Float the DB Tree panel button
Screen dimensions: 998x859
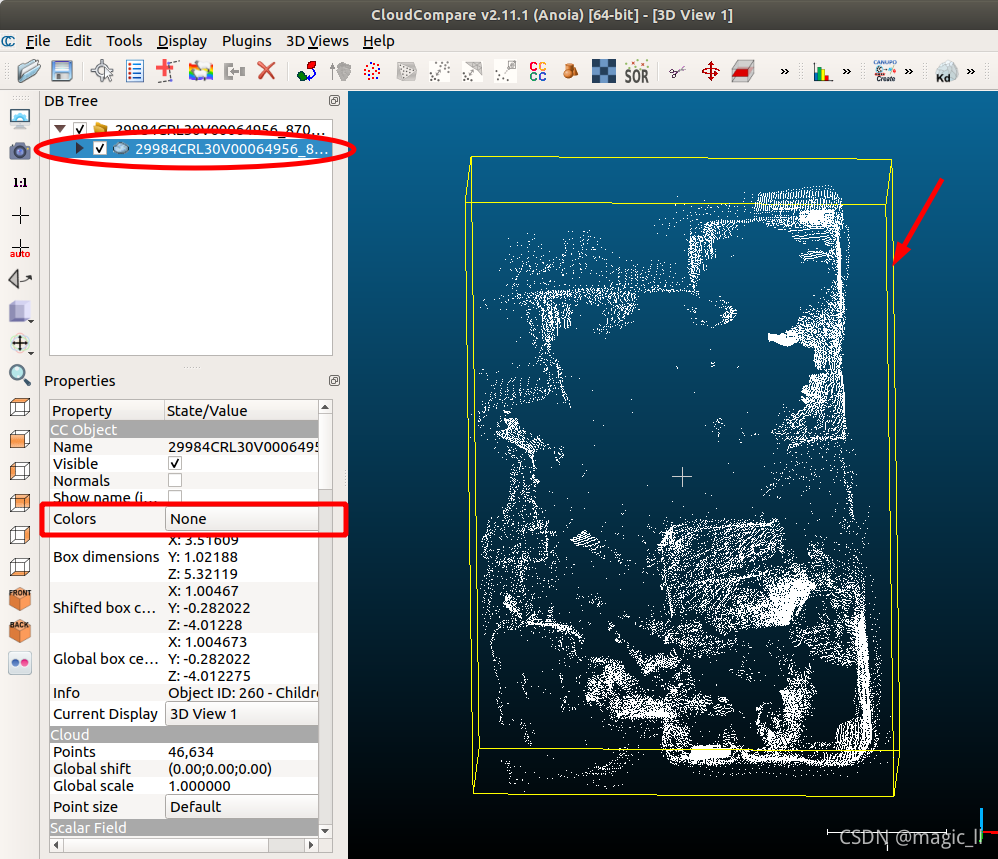[334, 101]
